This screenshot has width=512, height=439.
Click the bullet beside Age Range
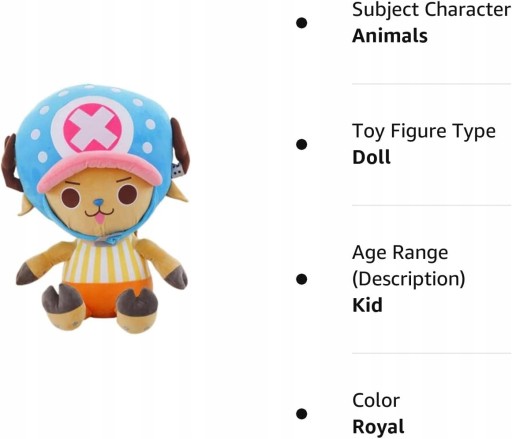[302, 279]
